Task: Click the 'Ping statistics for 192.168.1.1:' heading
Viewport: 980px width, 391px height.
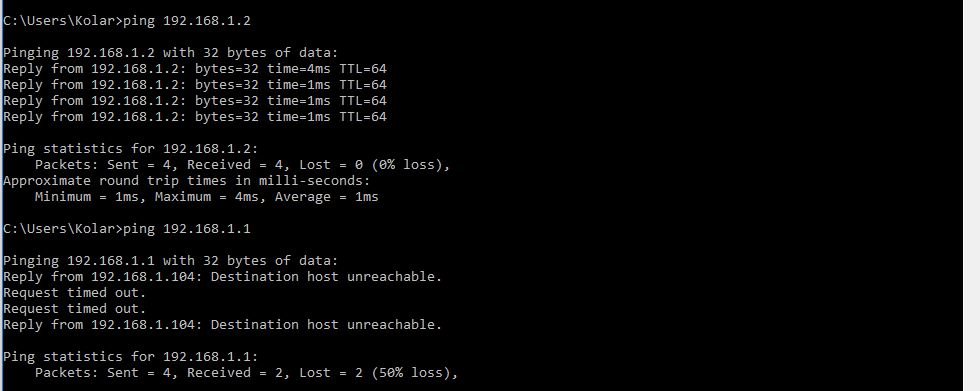Action: [x=131, y=357]
